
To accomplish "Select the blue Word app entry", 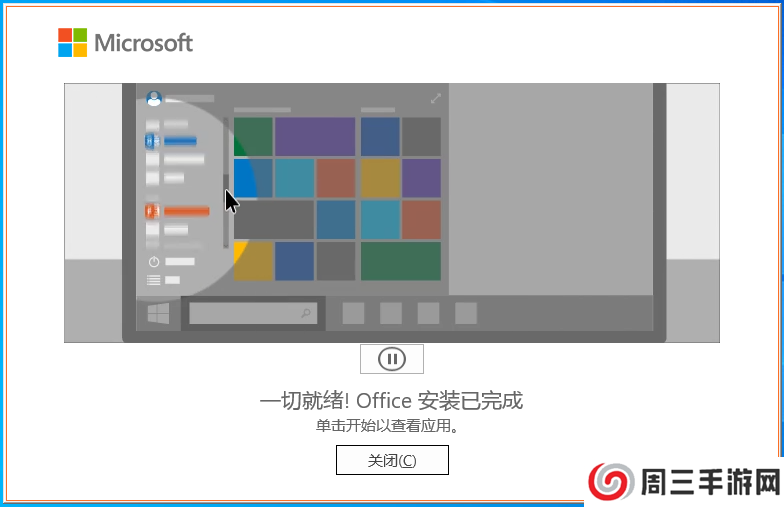I will coord(171,142).
